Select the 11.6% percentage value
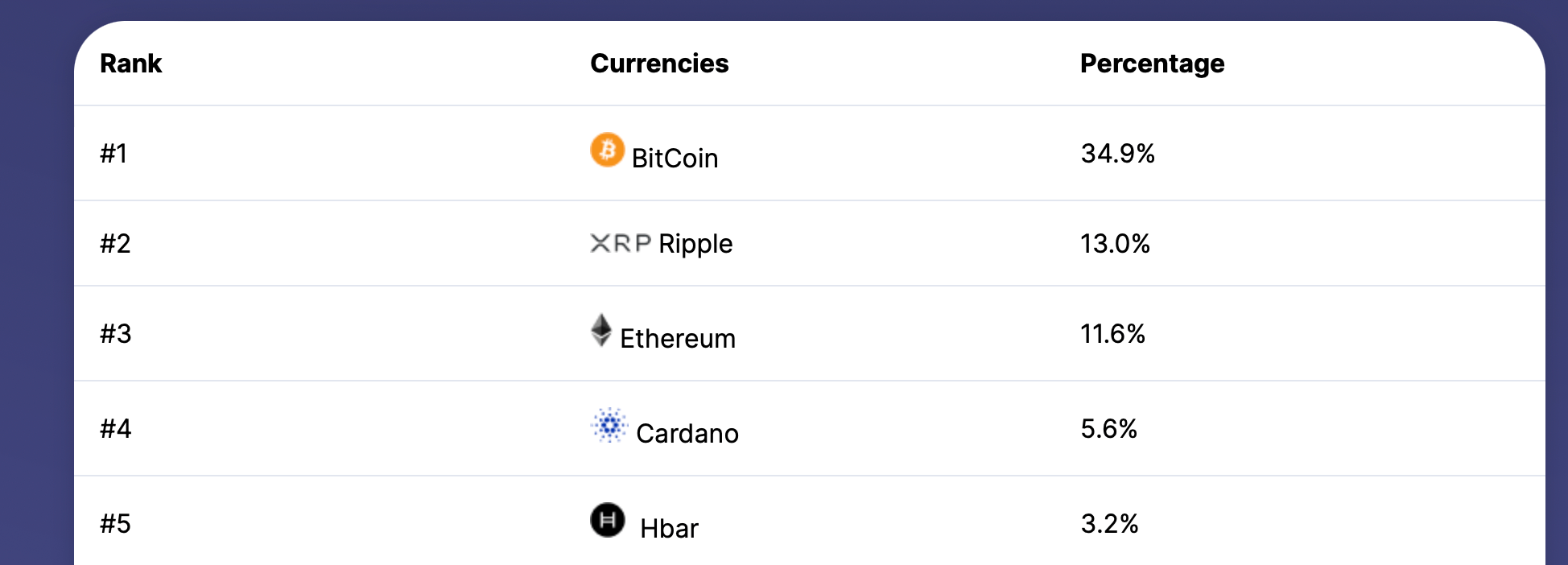This screenshot has height=565, width=1568. (x=1112, y=334)
